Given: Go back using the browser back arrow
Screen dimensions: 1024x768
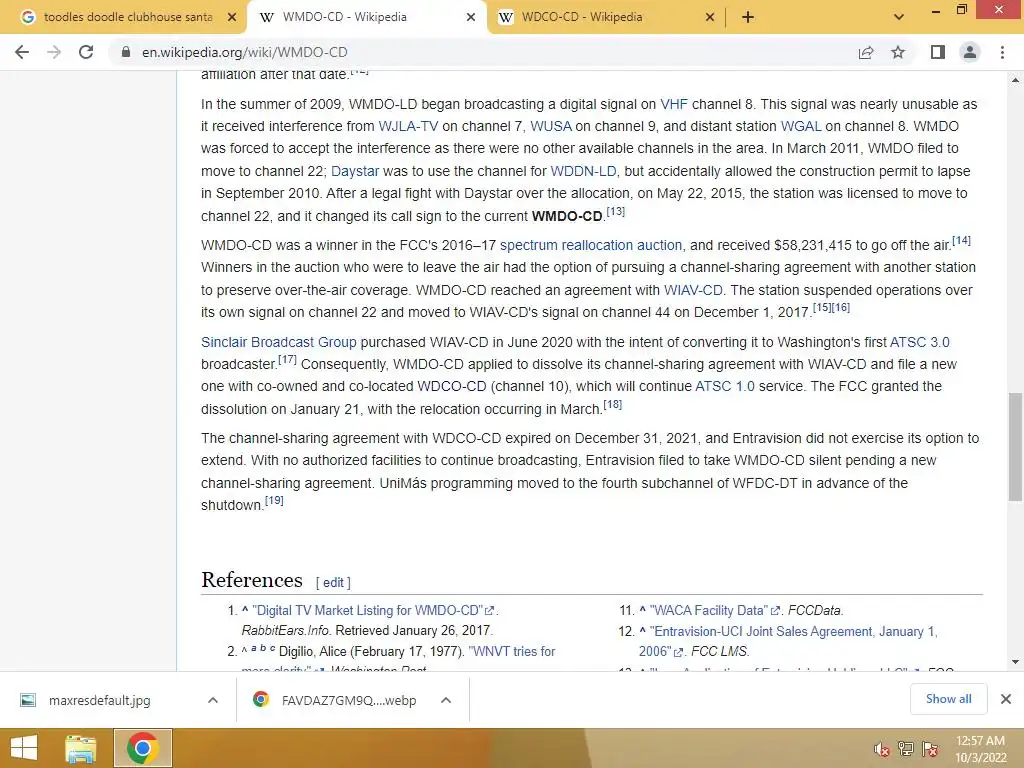Looking at the screenshot, I should point(22,52).
